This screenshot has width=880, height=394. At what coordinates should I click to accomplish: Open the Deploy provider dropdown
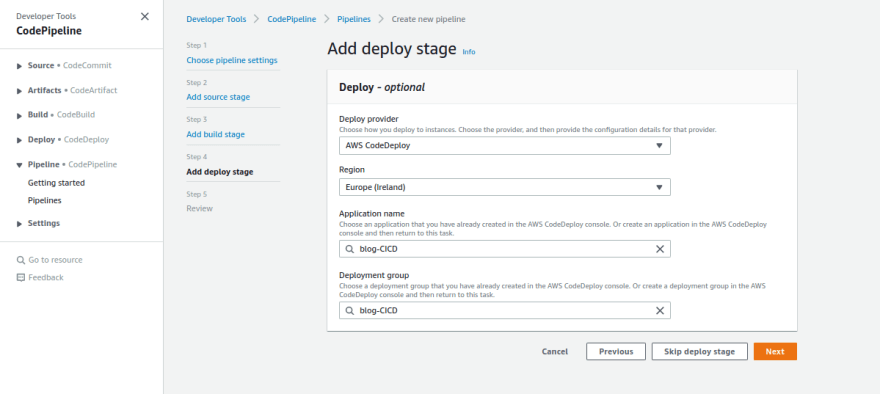pos(505,145)
